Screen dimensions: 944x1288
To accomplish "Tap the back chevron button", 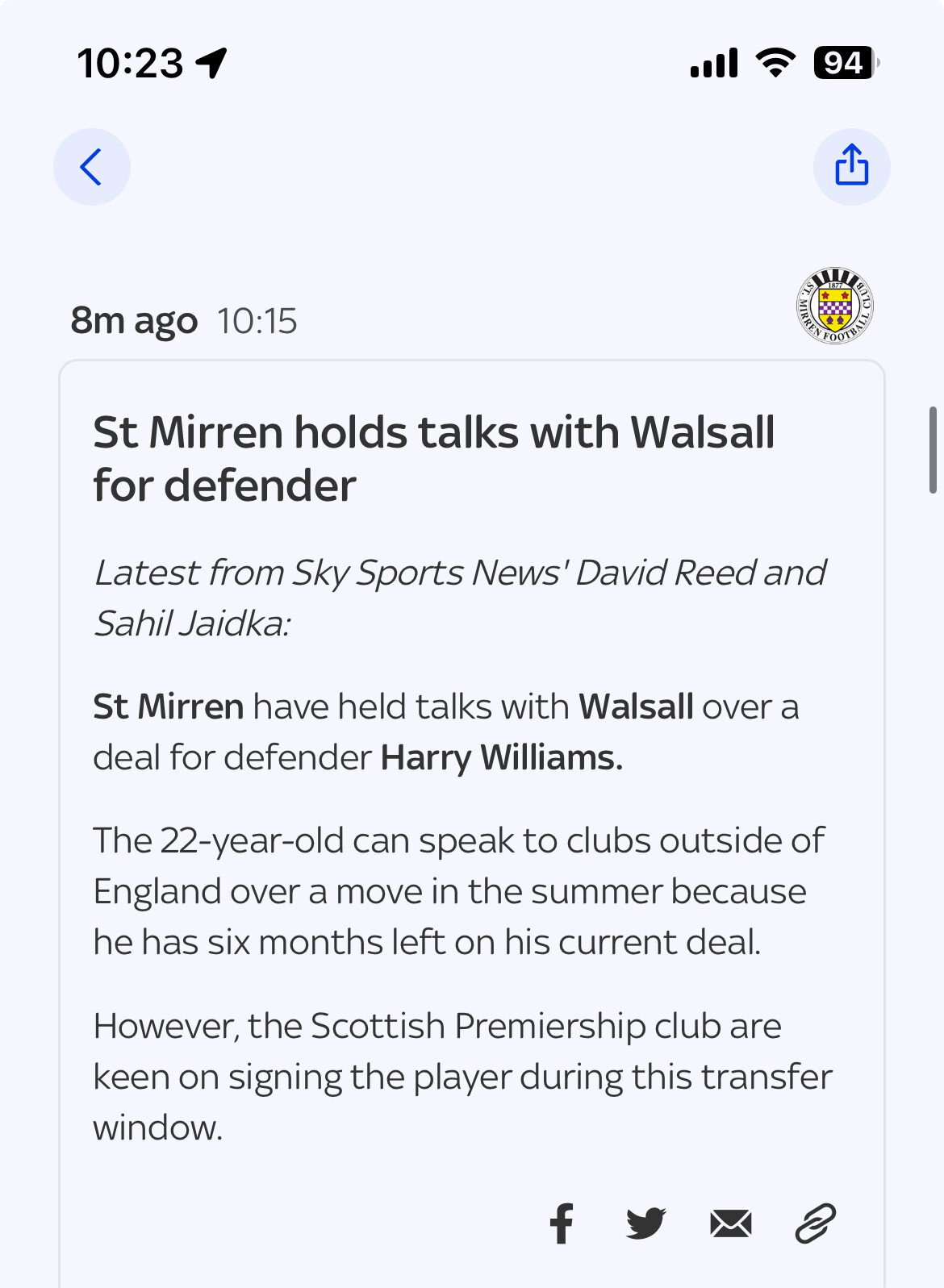I will tap(92, 167).
